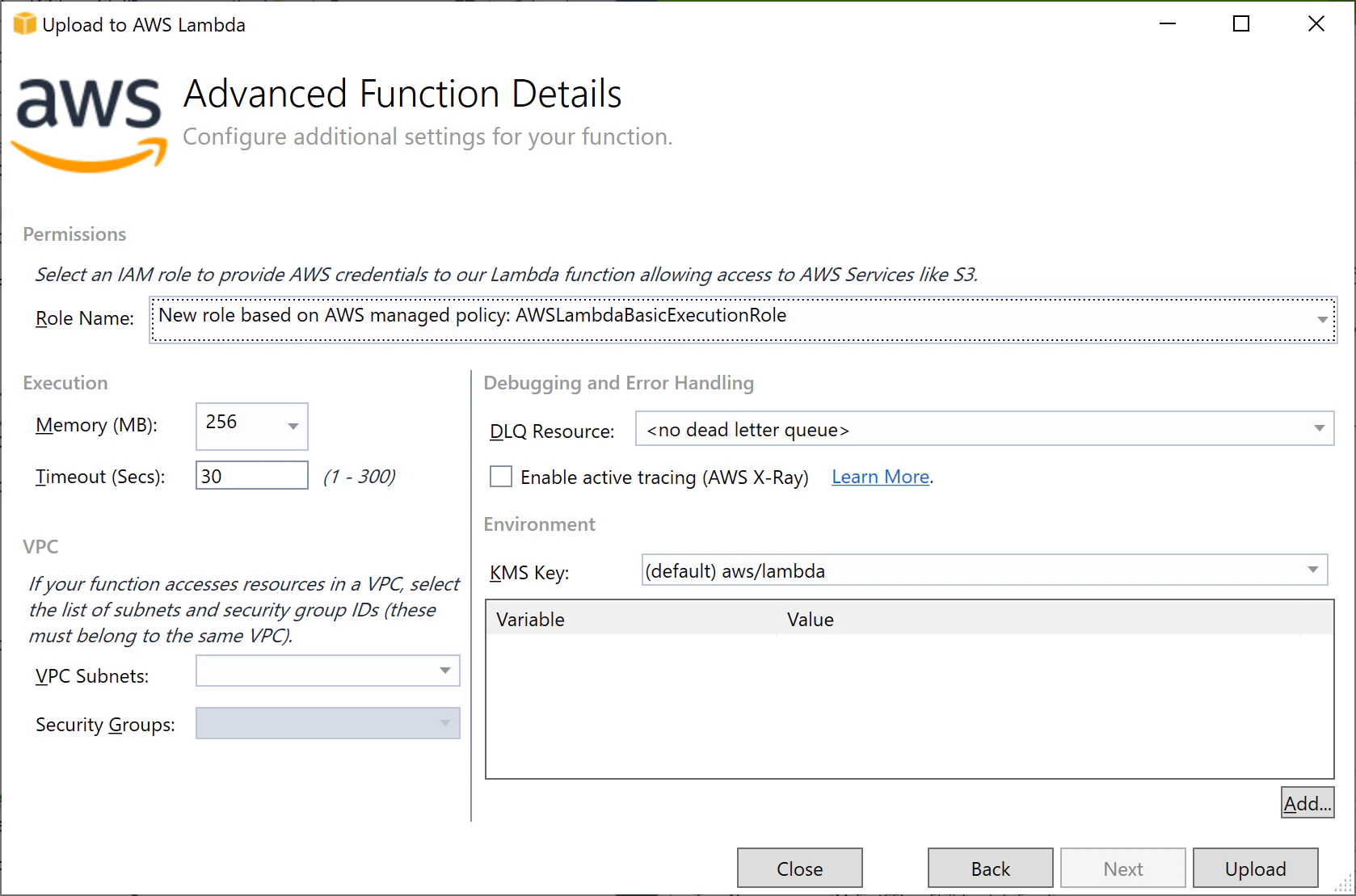Click the Close button

coord(799,868)
